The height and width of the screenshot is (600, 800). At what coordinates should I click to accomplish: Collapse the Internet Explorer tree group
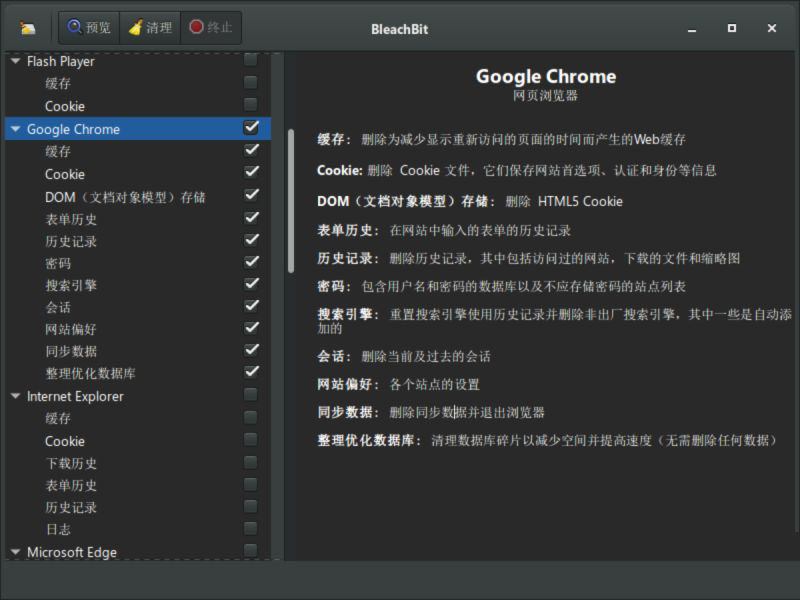click(15, 396)
